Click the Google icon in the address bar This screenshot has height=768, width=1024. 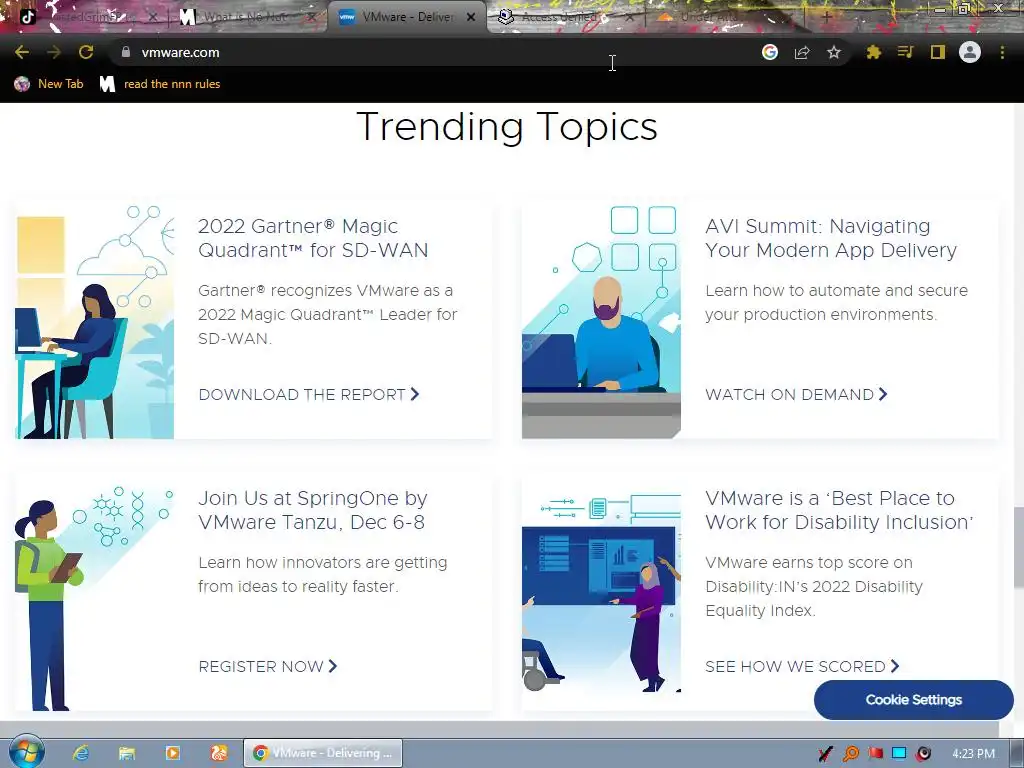[770, 52]
